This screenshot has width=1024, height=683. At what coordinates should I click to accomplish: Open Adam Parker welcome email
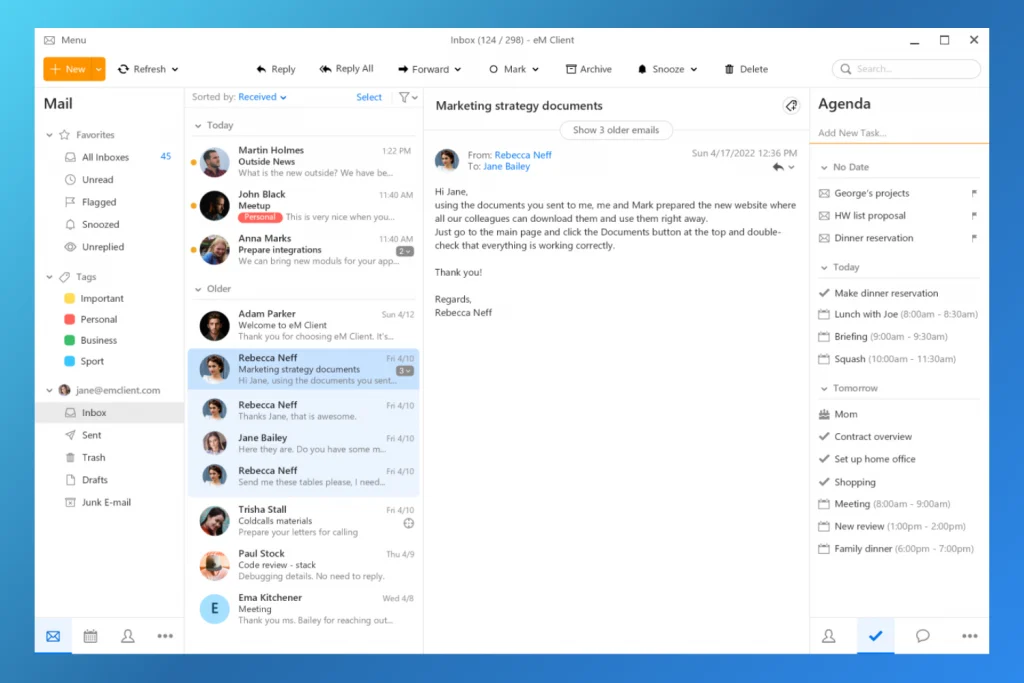tap(304, 325)
